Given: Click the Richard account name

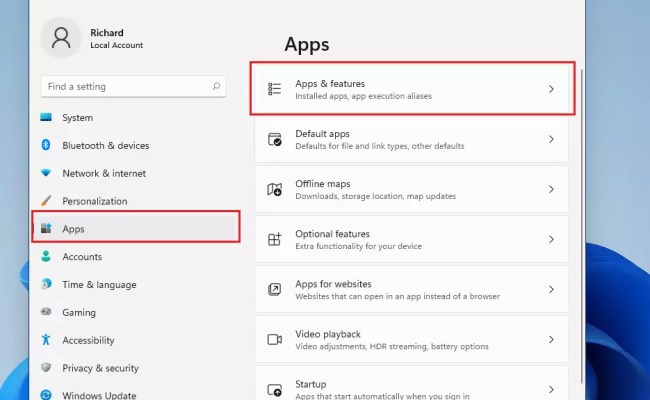Looking at the screenshot, I should 107,33.
